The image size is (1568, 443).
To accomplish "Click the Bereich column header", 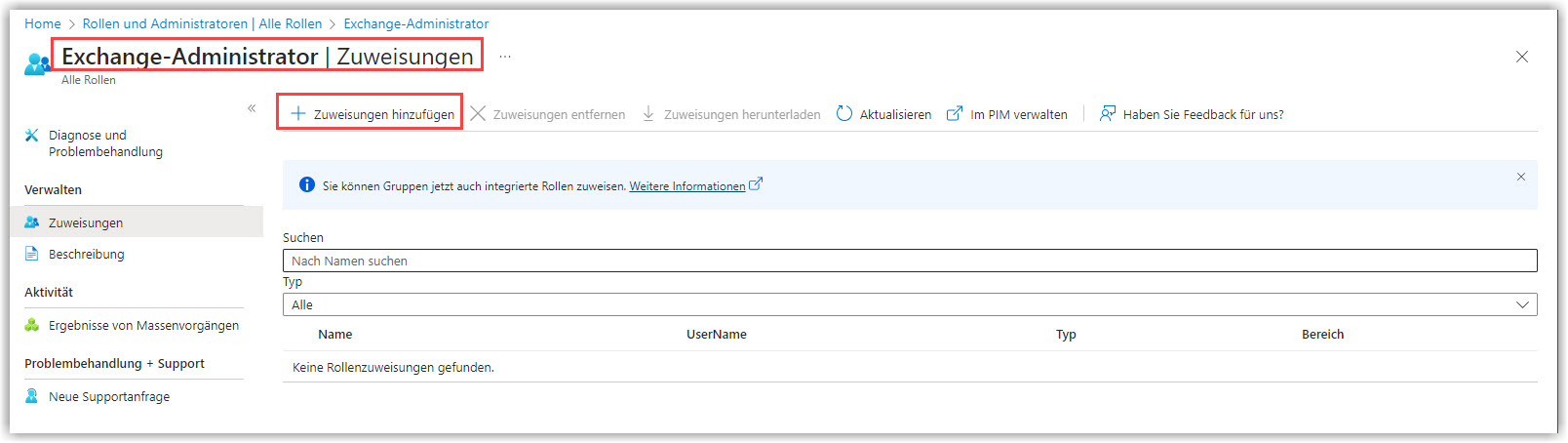I will tap(1323, 334).
